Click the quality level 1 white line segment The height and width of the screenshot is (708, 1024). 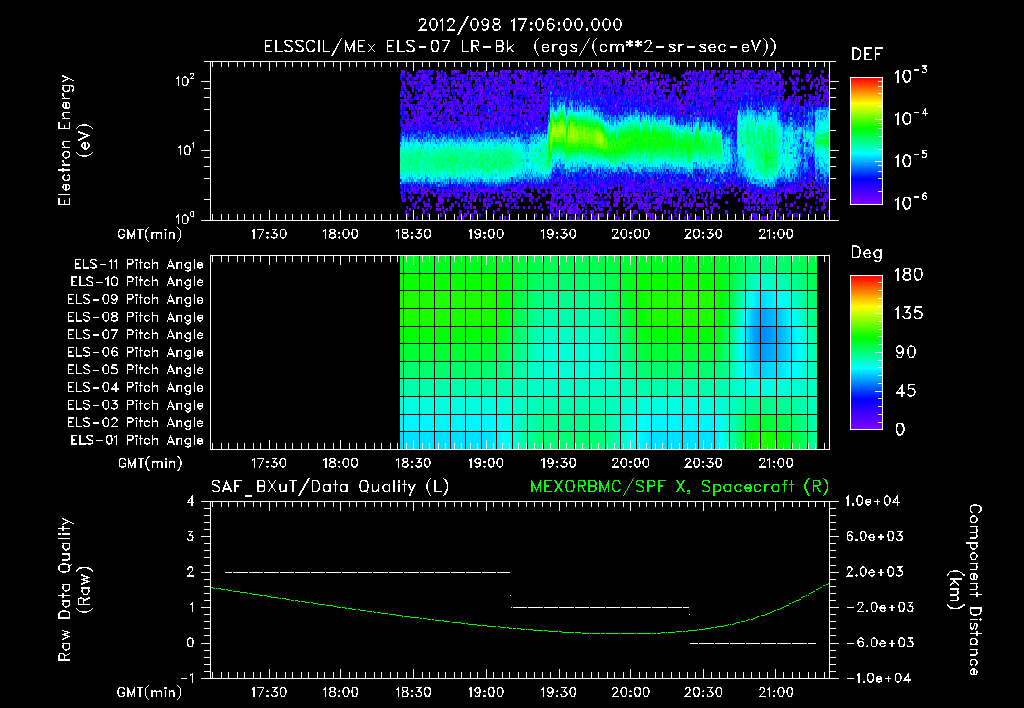[600, 607]
